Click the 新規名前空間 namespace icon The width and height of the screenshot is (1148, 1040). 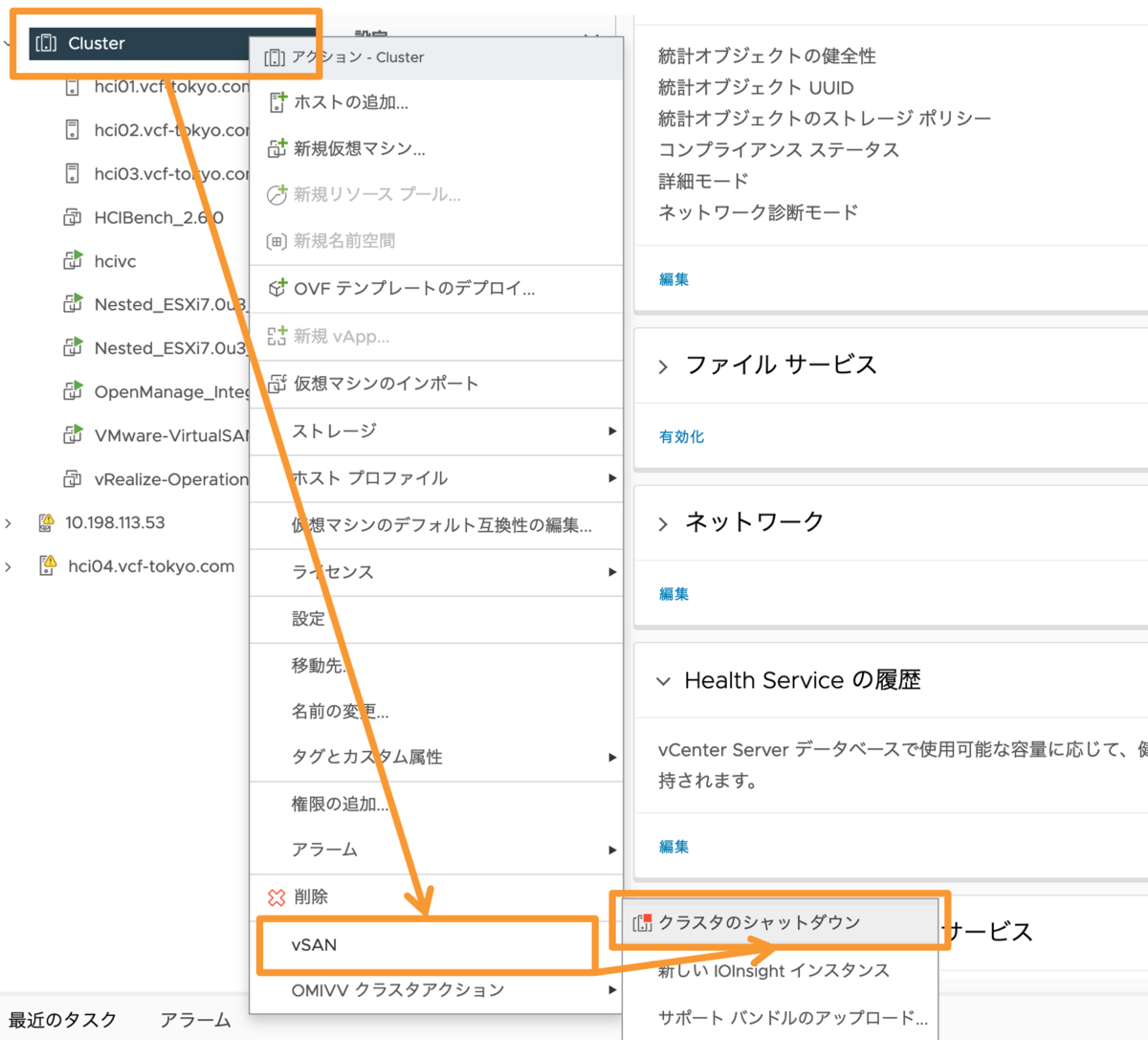point(276,241)
